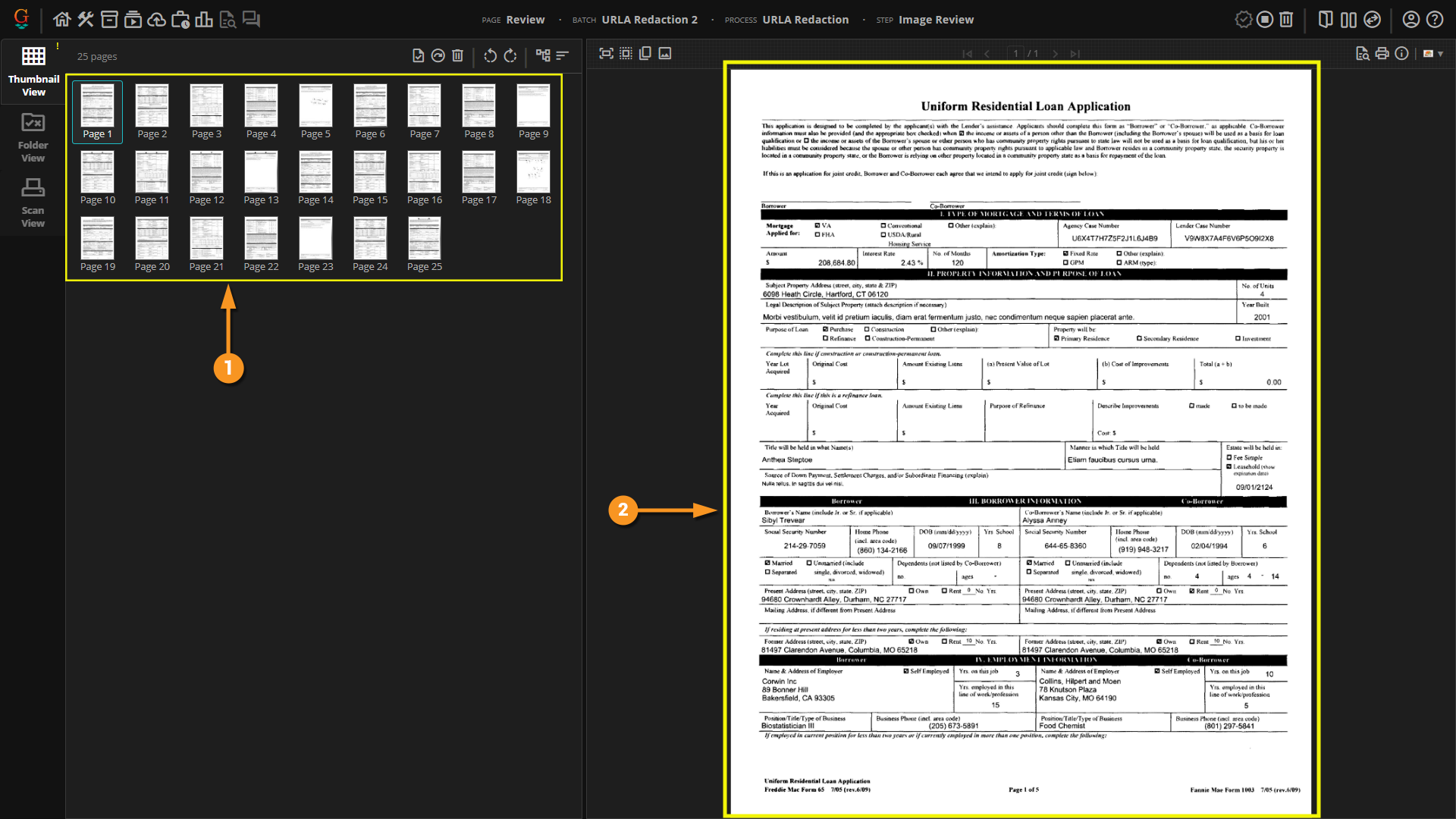Screen dimensions: 1456x819
Task: Click the fit-to-screen viewer icon
Action: [606, 54]
